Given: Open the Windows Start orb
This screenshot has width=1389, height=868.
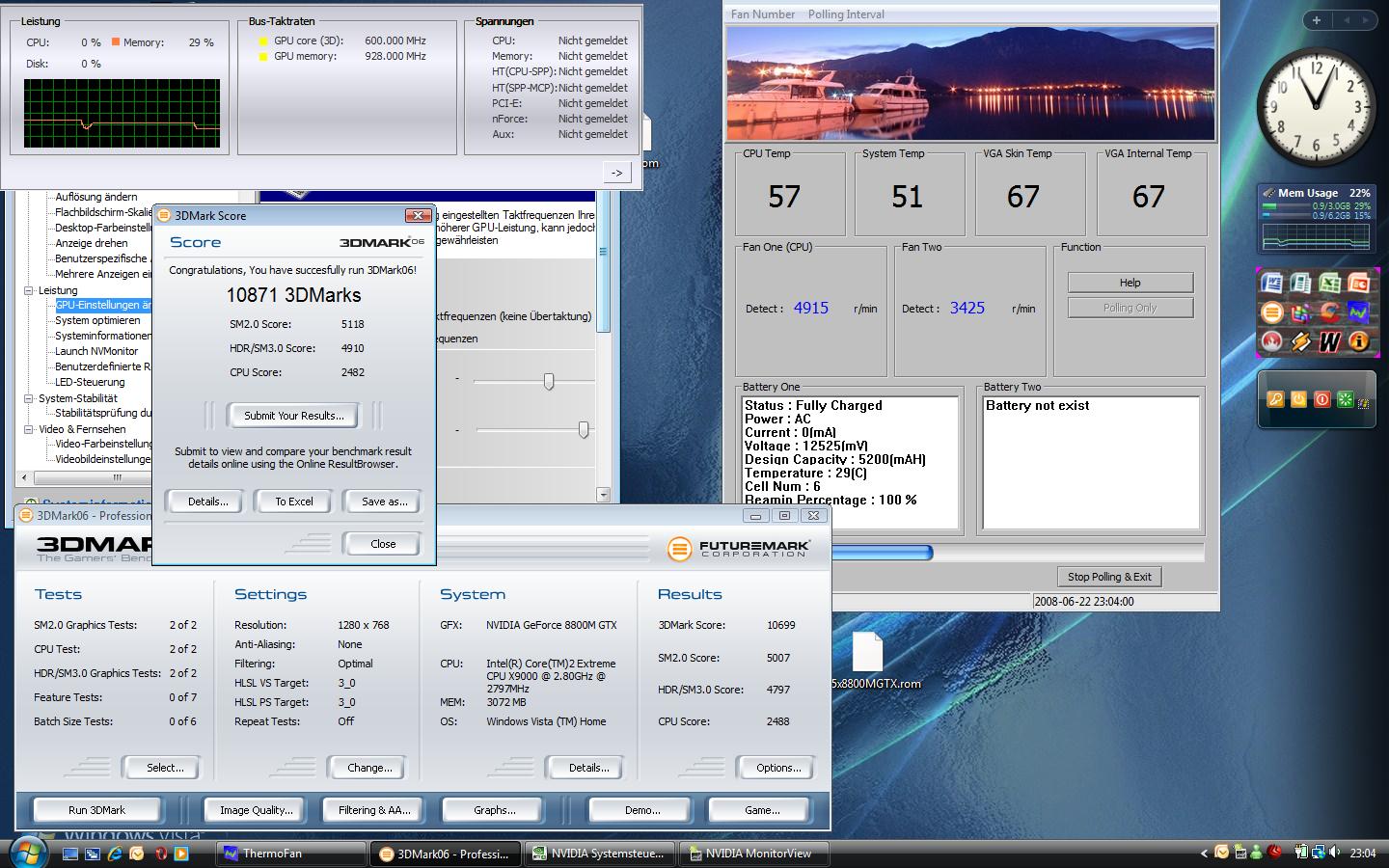Looking at the screenshot, I should (28, 853).
